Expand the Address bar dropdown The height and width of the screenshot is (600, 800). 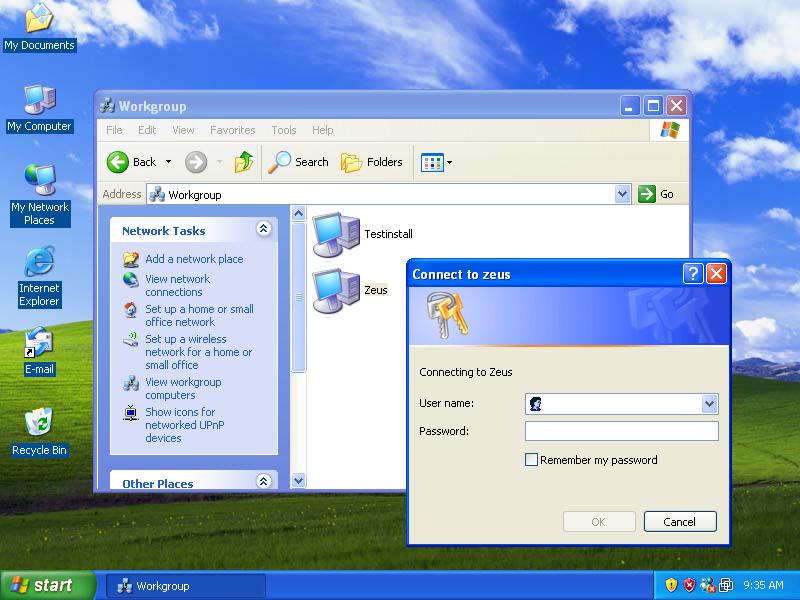622,194
